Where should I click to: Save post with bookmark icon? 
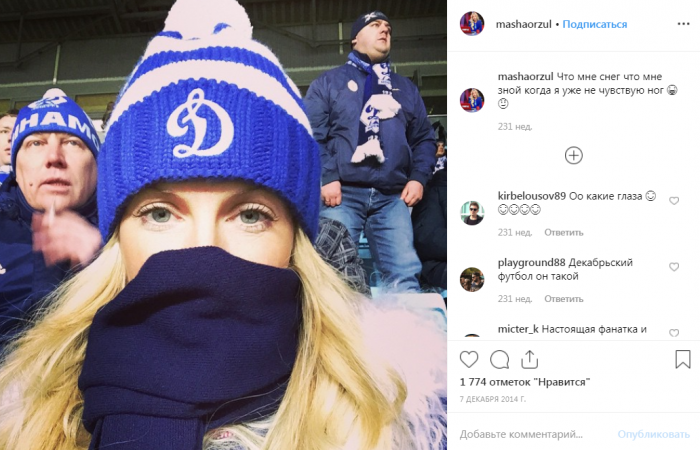point(683,359)
